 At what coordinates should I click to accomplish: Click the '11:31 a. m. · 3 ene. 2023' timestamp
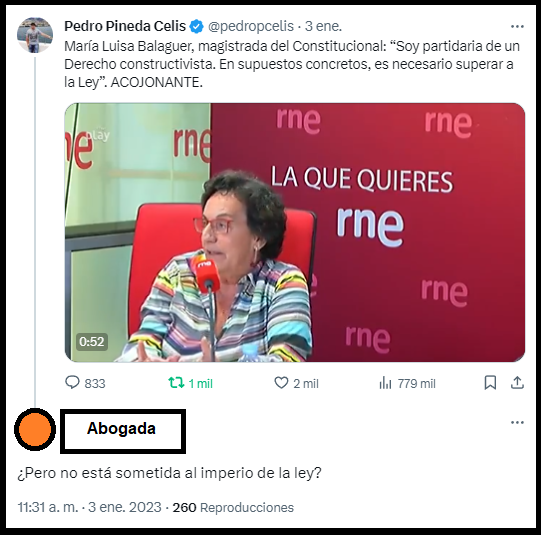point(89,507)
